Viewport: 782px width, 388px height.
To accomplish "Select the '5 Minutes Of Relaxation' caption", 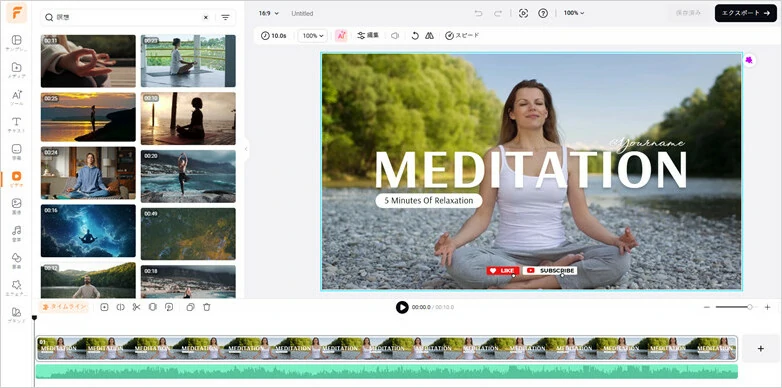I will 429,200.
